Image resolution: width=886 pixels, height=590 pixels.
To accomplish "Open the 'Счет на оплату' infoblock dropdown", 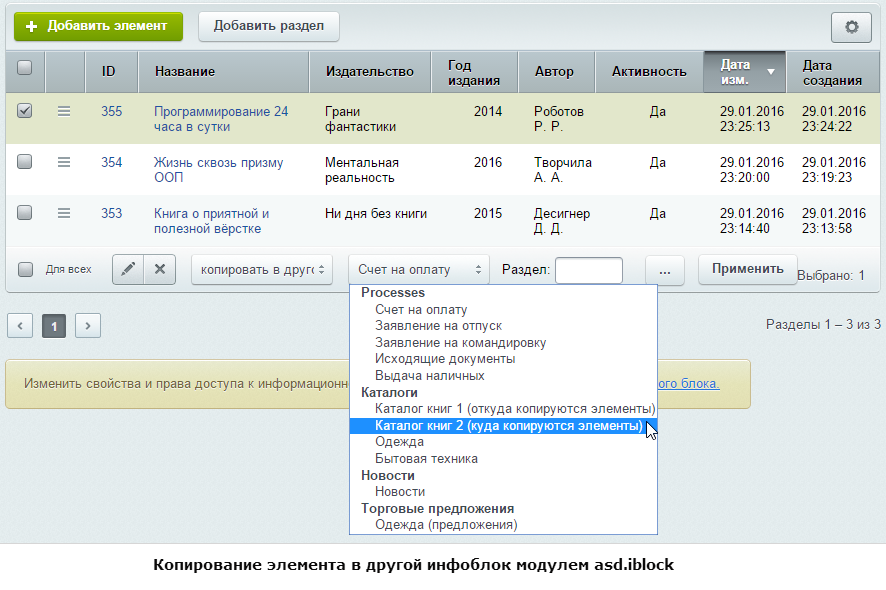I will point(418,270).
